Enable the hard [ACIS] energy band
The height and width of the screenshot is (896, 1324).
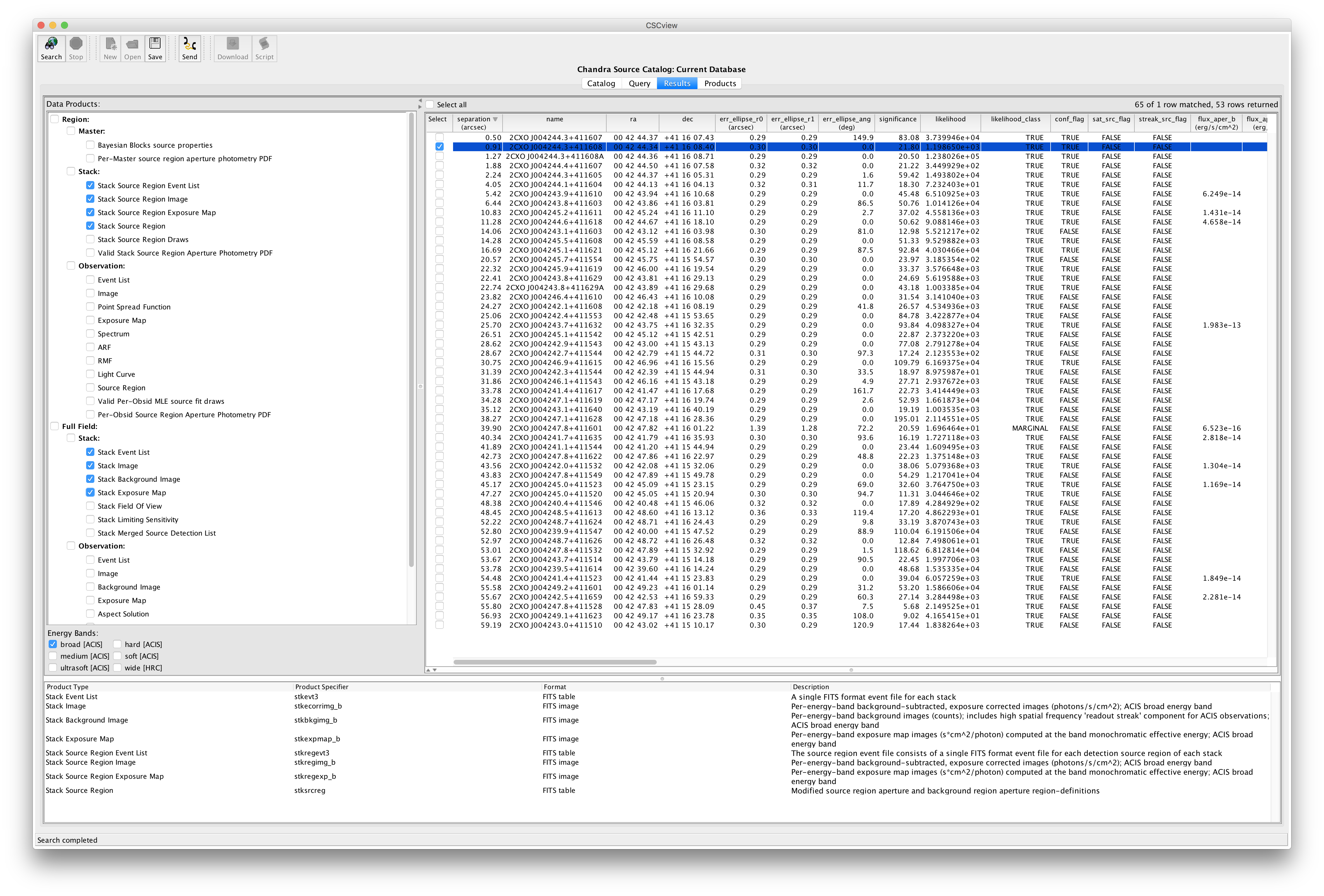click(117, 644)
